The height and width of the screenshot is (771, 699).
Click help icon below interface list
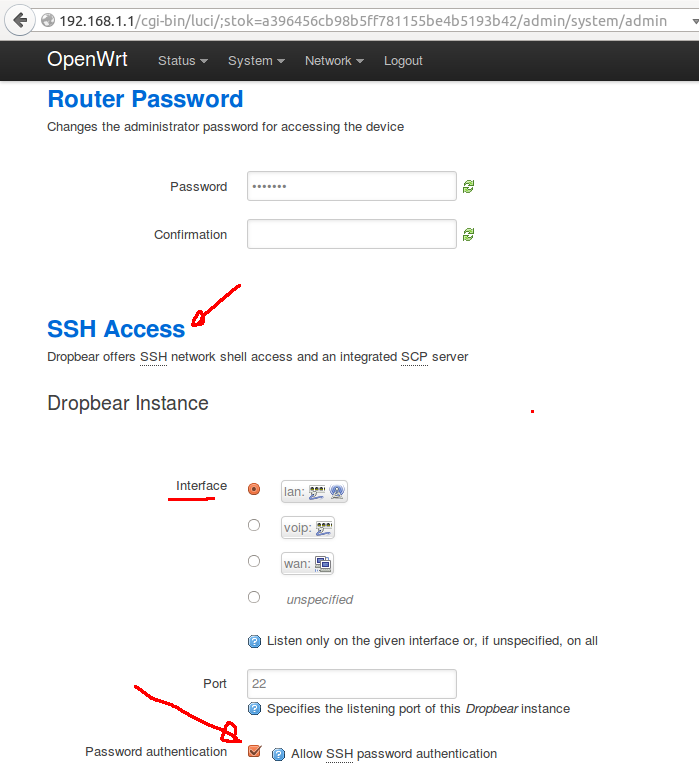coord(254,641)
